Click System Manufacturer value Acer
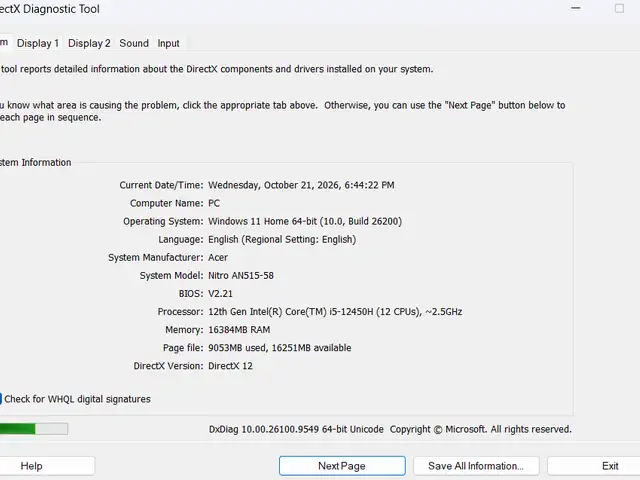 tap(218, 258)
